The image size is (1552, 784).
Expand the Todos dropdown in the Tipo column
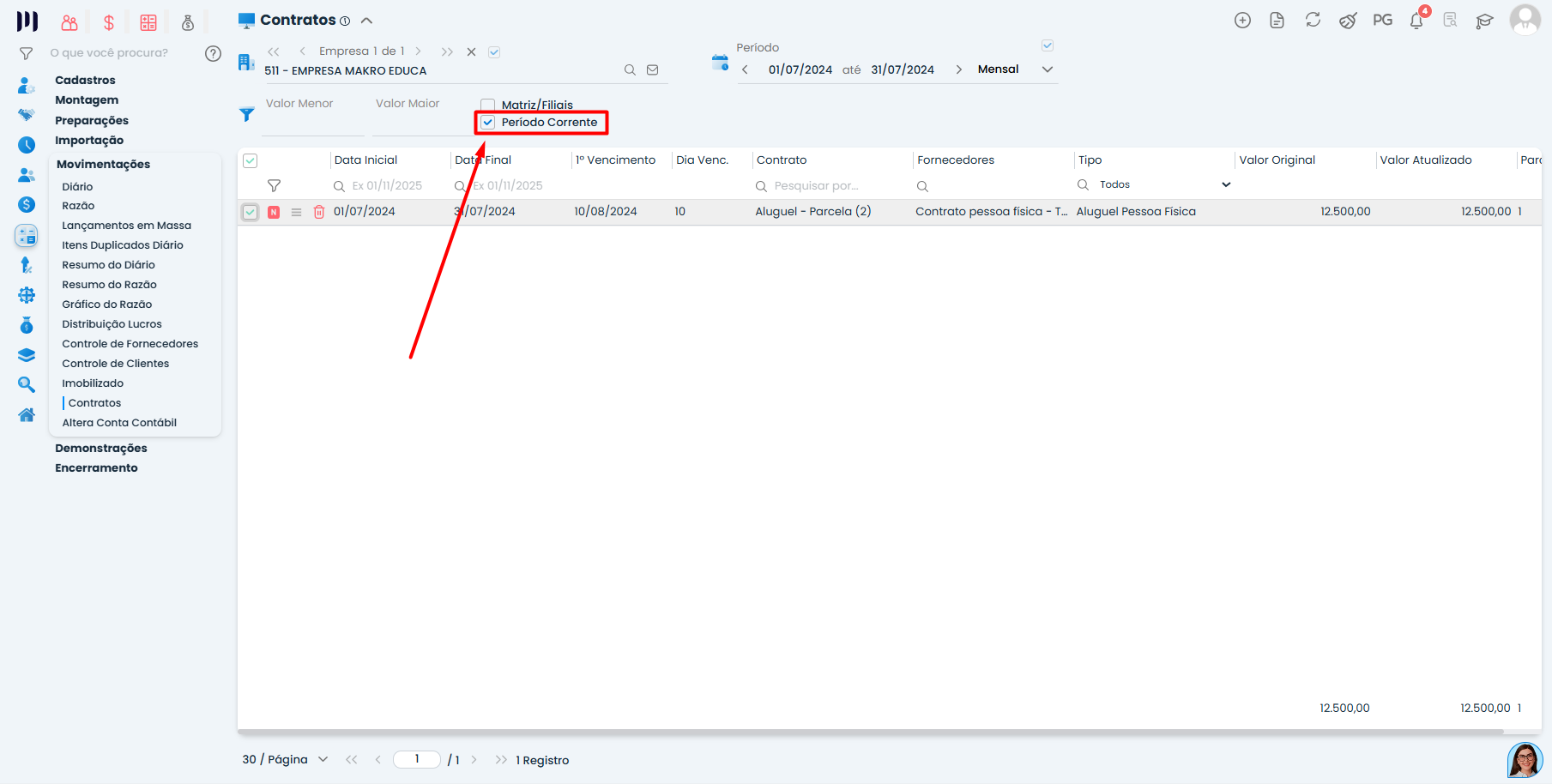1226,184
